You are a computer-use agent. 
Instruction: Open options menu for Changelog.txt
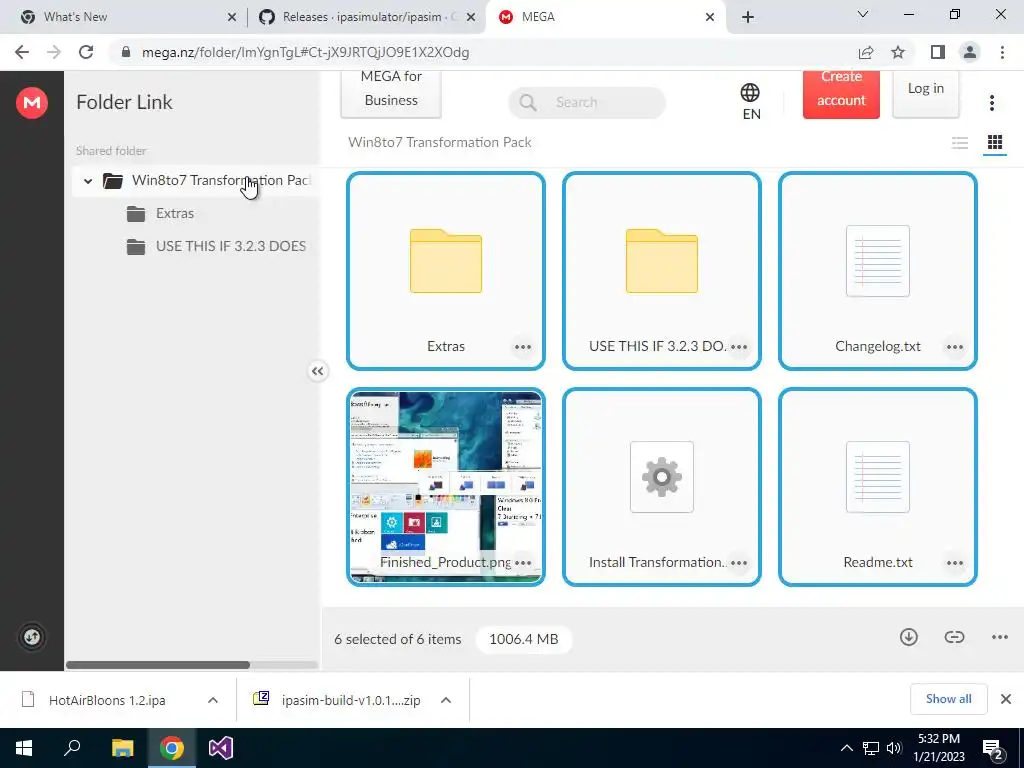coord(955,347)
